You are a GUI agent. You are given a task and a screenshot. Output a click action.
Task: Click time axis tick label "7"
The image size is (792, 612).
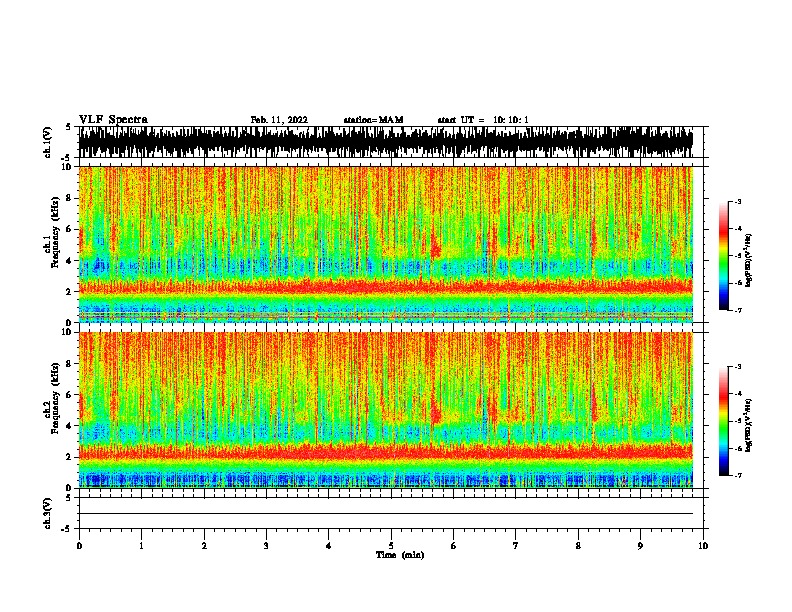pyautogui.click(x=516, y=546)
